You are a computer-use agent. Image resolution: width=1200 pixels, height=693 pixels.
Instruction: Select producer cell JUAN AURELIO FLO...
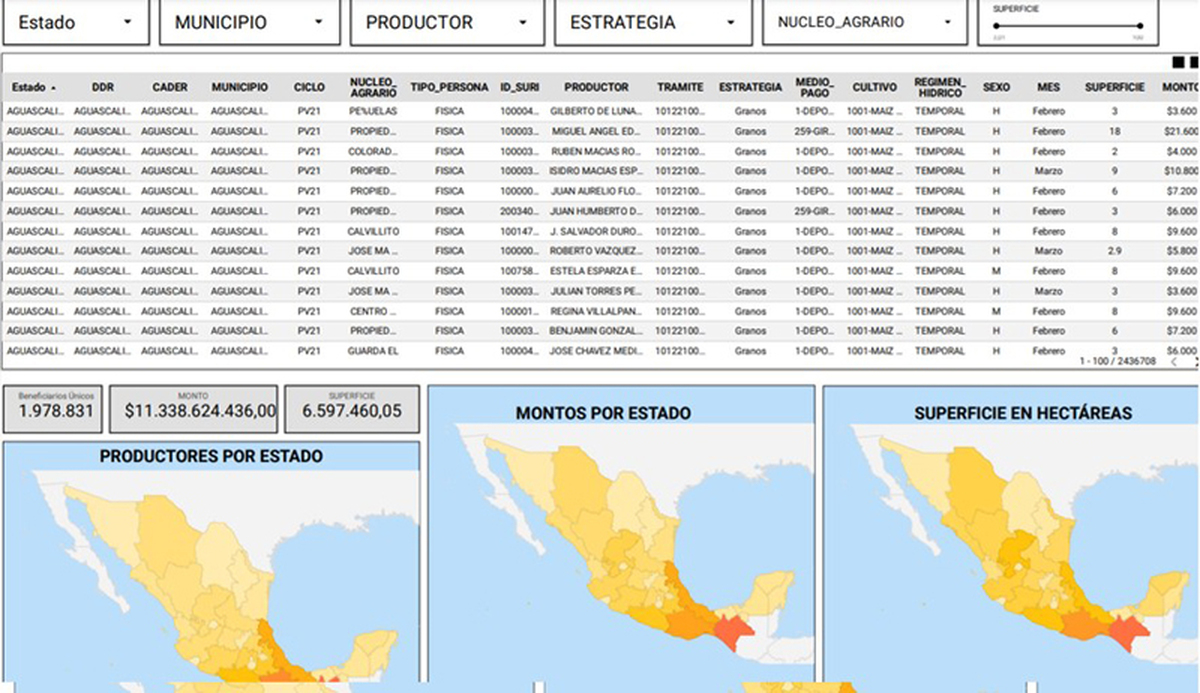[596, 191]
